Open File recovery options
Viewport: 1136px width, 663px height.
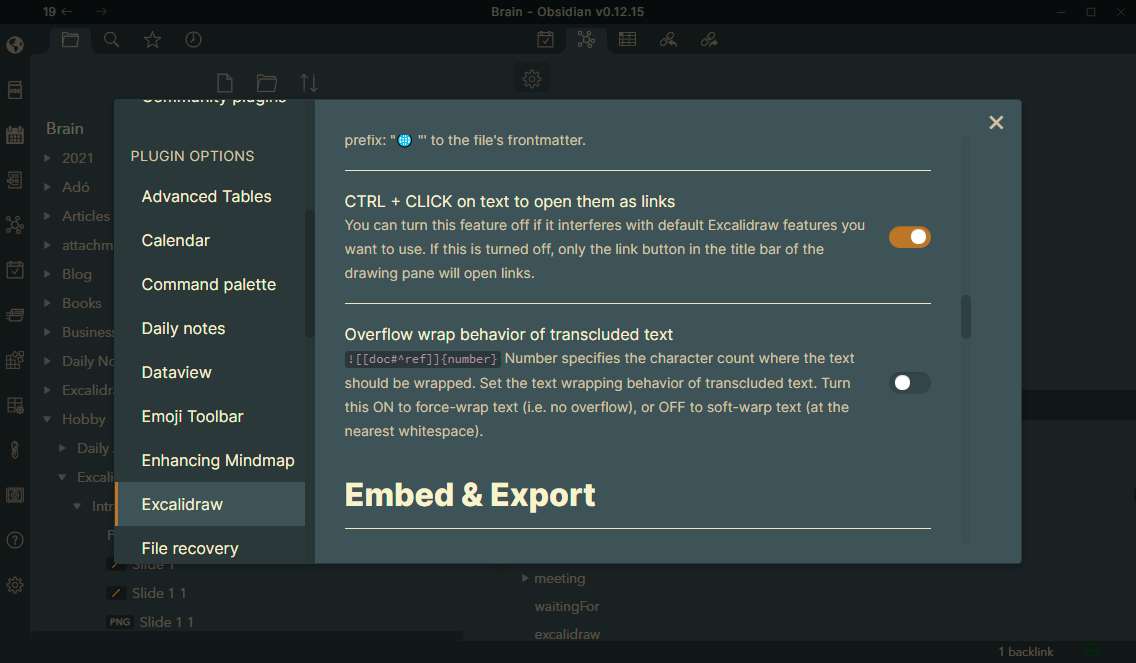[210, 548]
